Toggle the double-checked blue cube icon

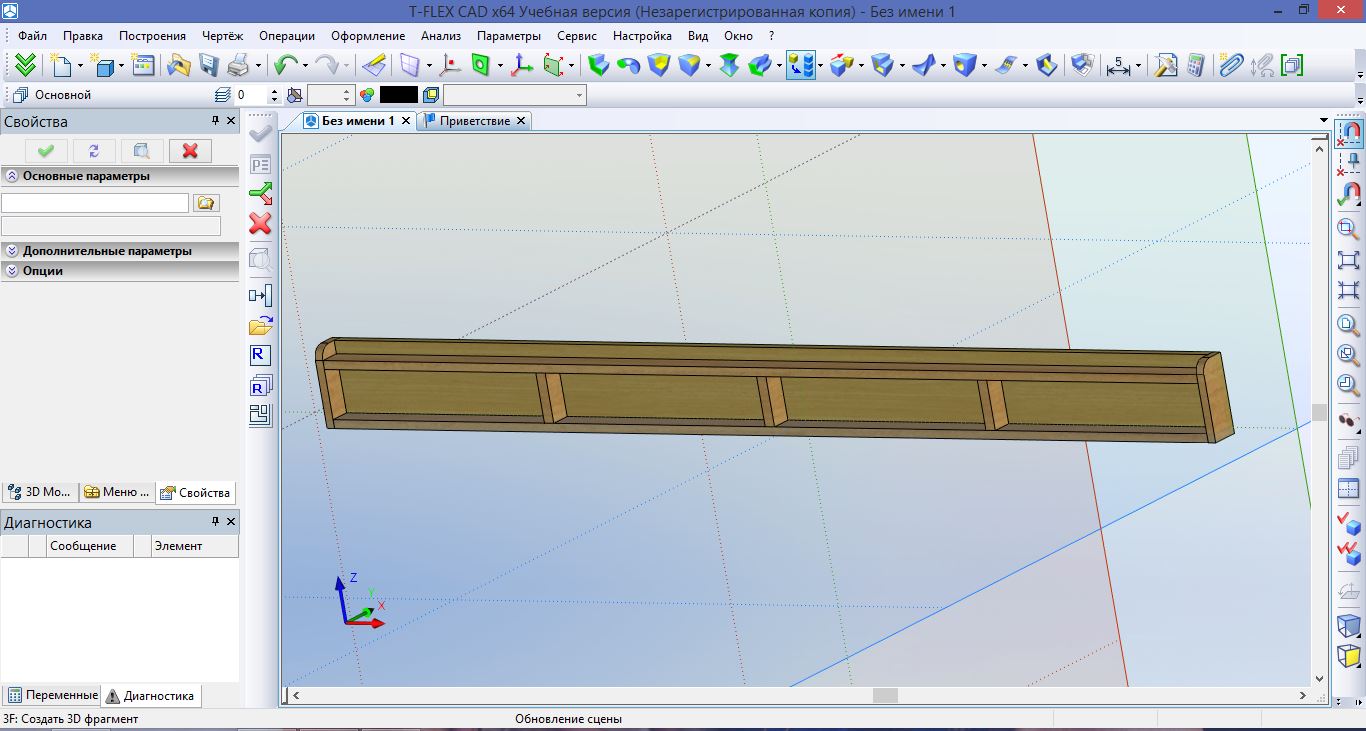tap(1349, 553)
